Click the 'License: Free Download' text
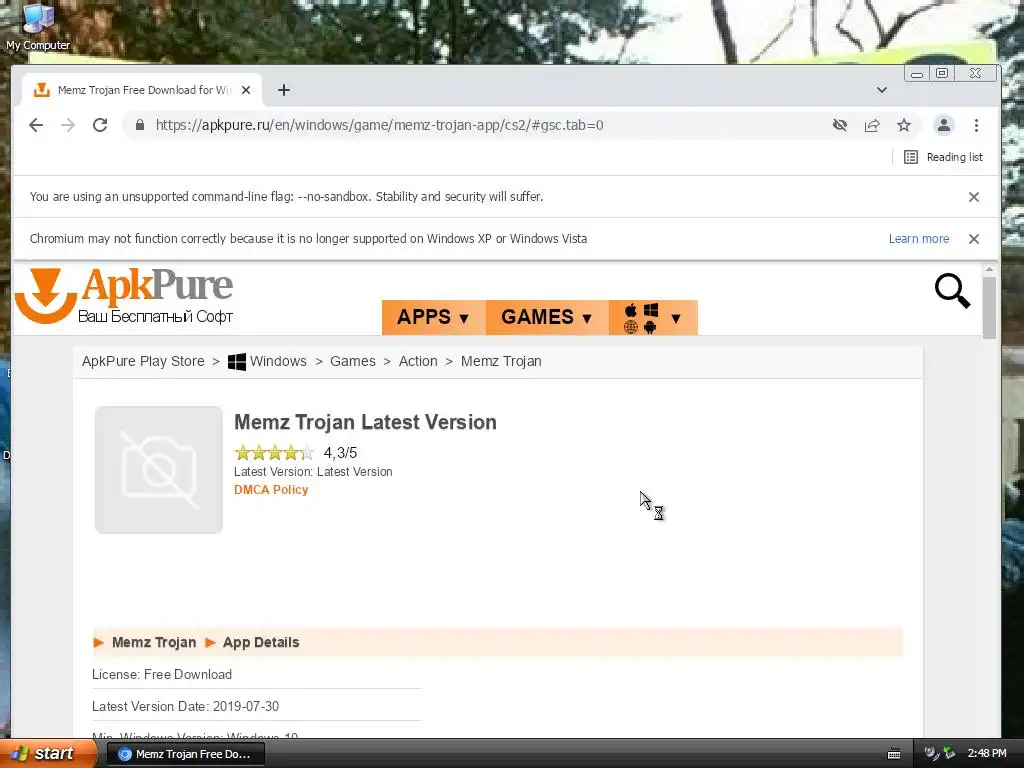 (162, 675)
